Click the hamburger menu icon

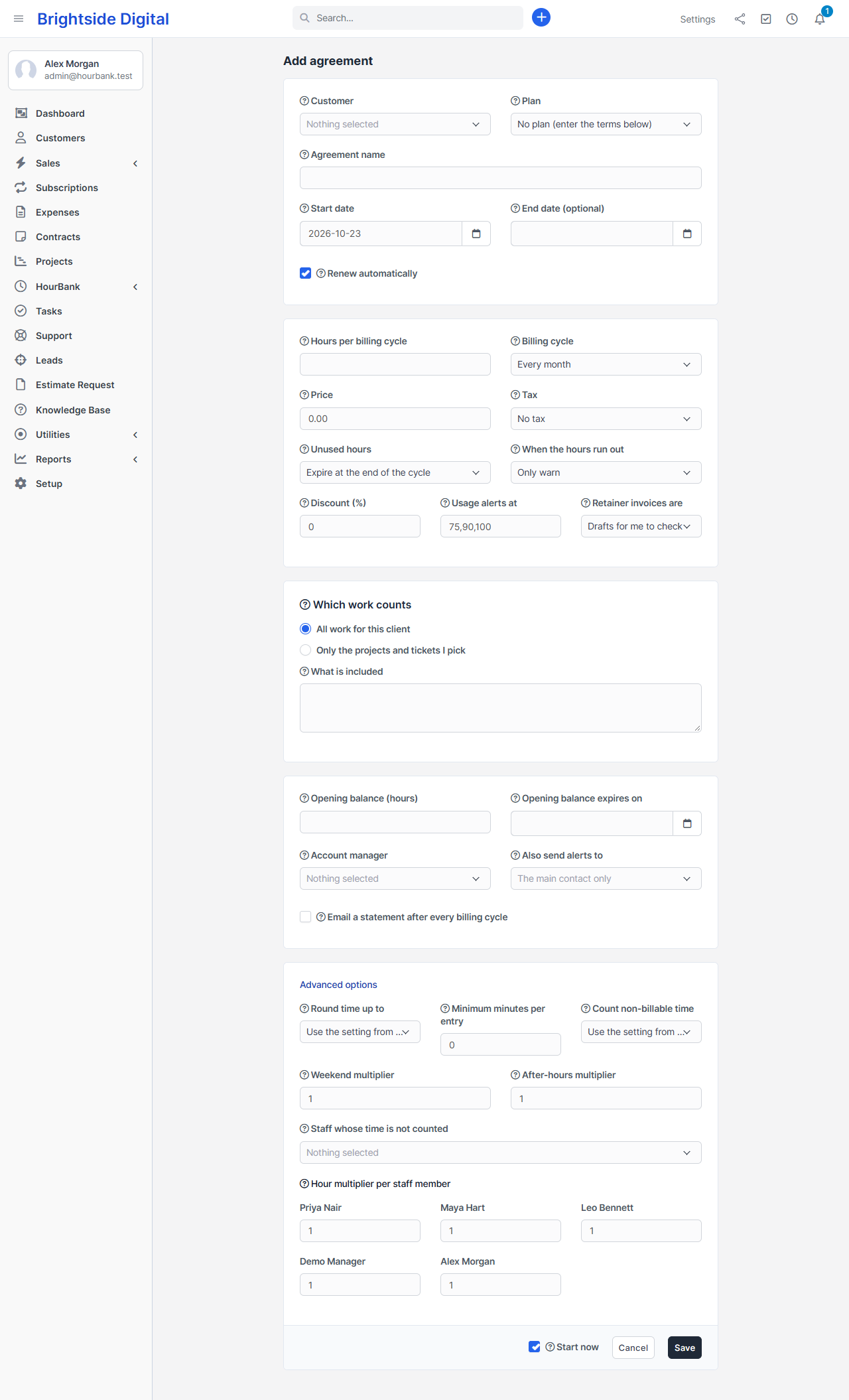(19, 19)
